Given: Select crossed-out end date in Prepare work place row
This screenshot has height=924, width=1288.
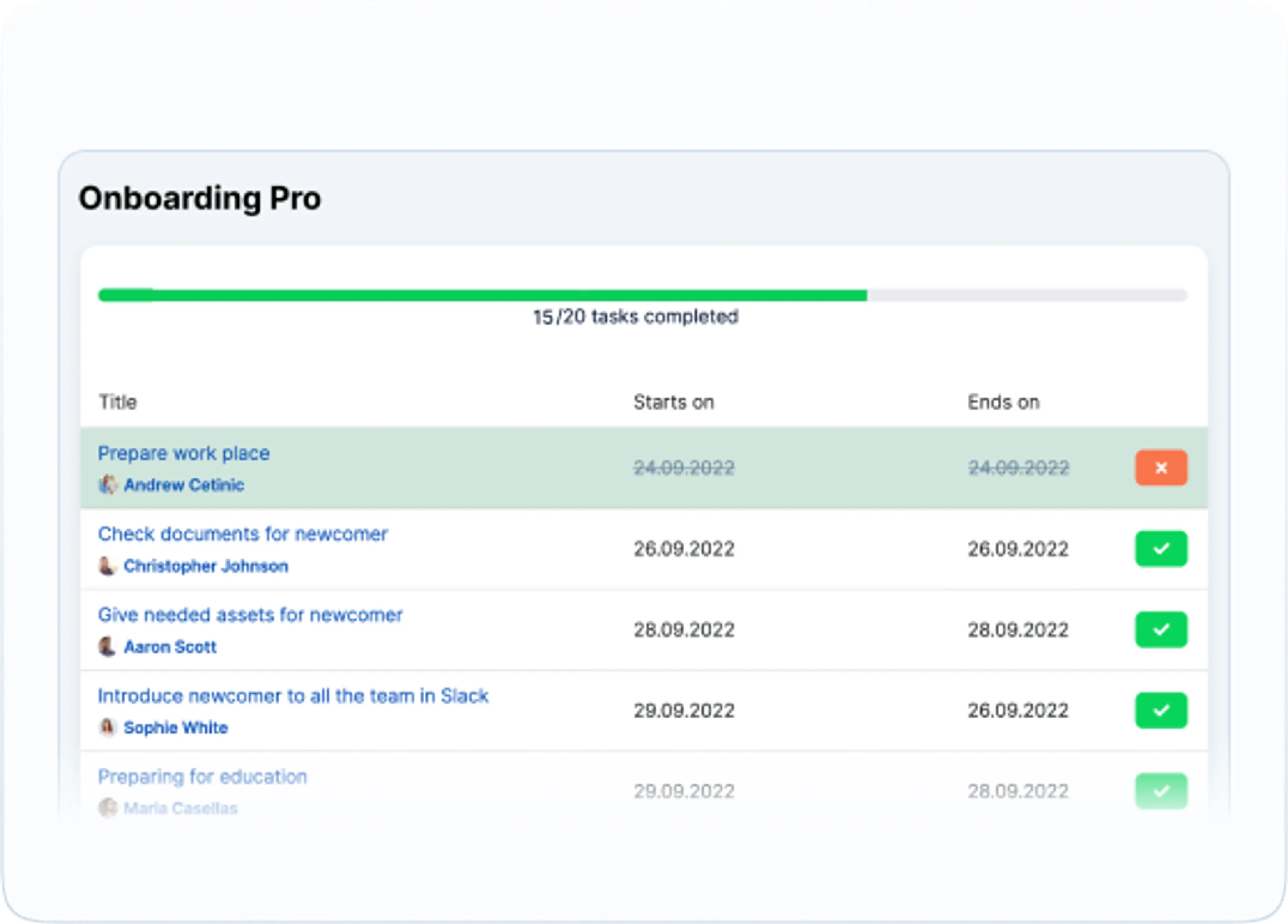Looking at the screenshot, I should 1018,468.
